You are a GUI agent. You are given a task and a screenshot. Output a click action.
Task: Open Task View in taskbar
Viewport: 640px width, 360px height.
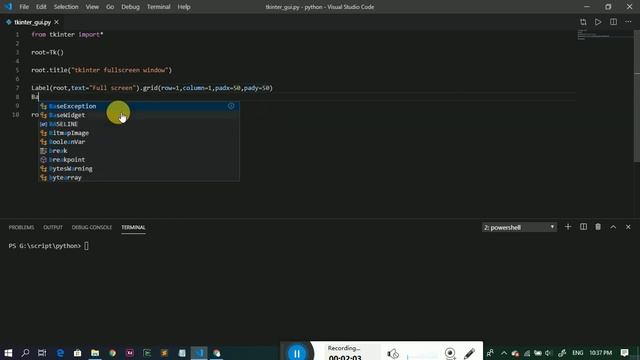tap(42, 353)
